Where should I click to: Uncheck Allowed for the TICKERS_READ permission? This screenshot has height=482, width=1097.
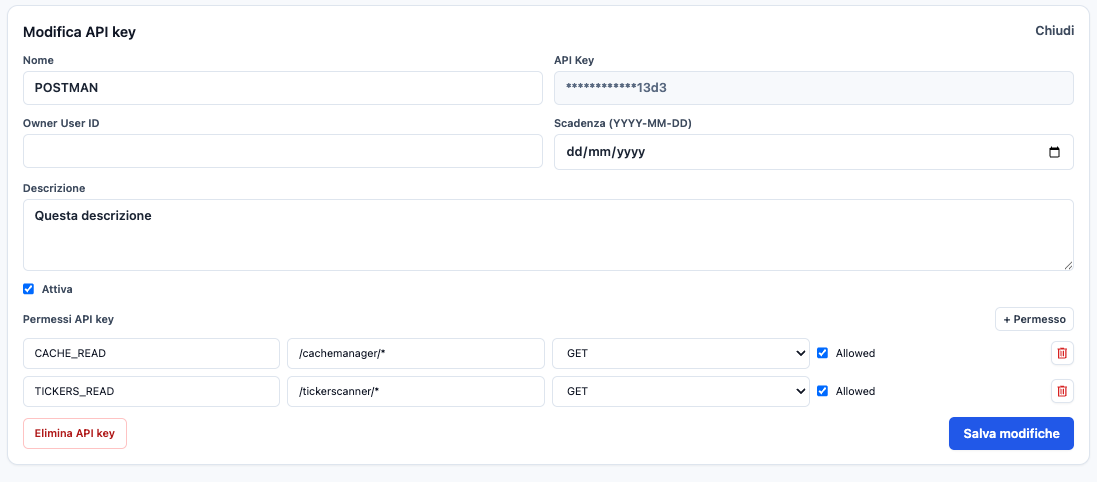(822, 391)
